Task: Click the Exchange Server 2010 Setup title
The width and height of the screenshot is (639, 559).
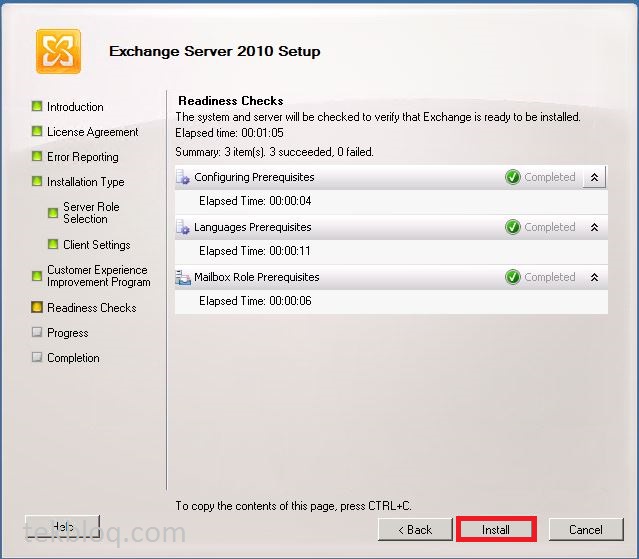Action: 215,51
